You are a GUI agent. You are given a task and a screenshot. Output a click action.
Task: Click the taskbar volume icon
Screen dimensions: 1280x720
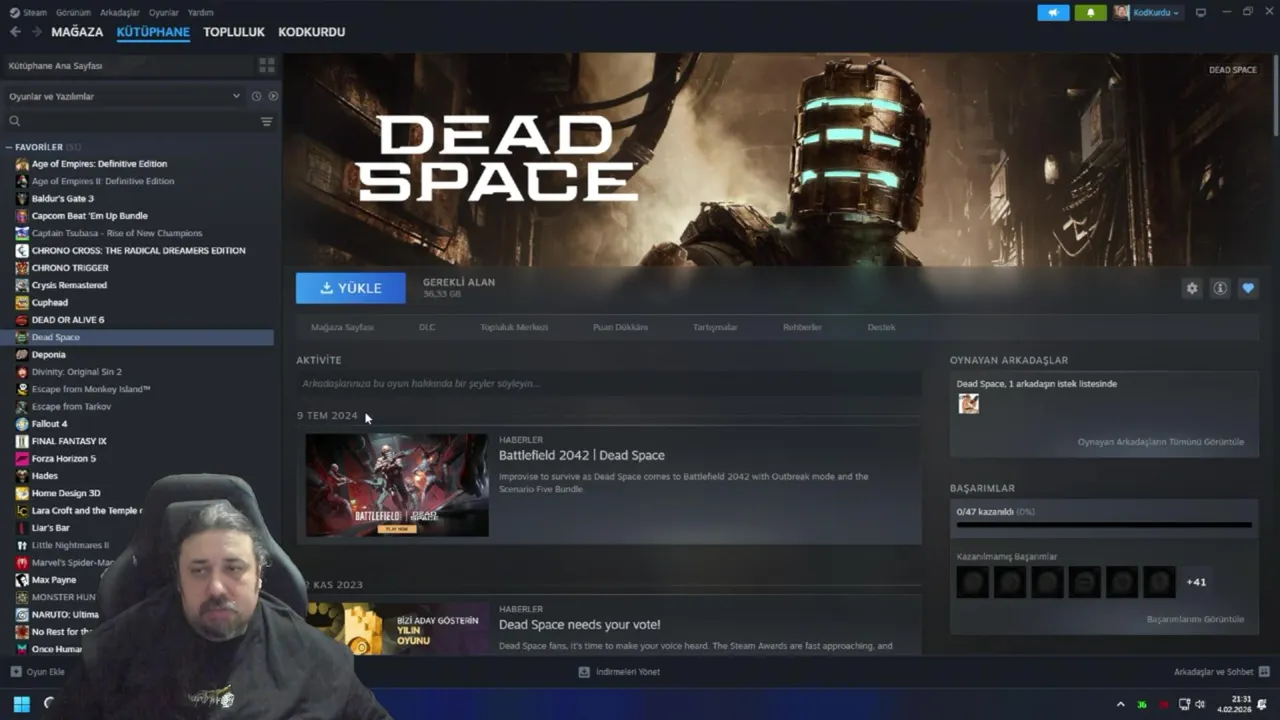(1200, 704)
